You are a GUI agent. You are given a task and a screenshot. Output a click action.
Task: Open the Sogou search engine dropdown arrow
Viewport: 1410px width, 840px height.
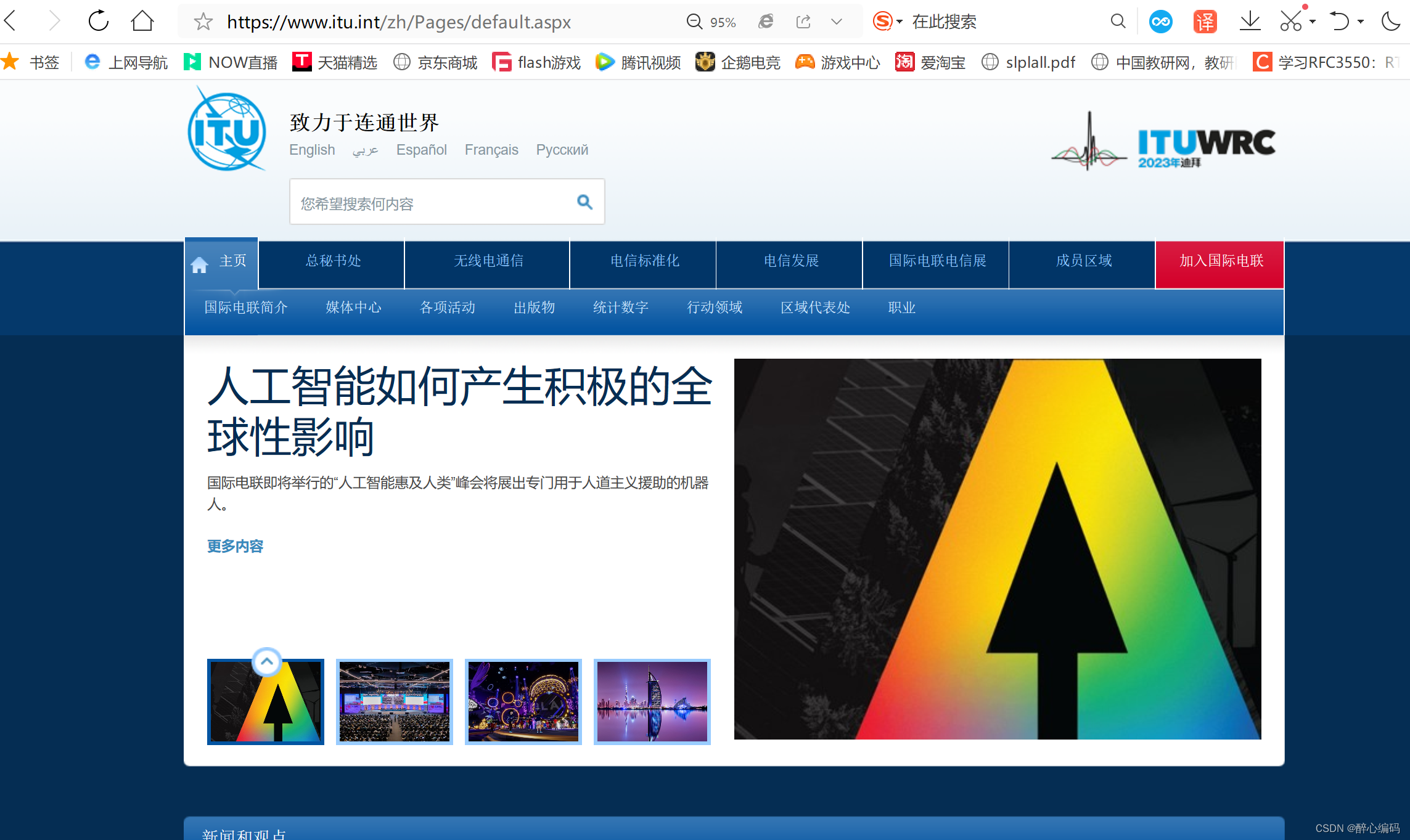pyautogui.click(x=900, y=22)
